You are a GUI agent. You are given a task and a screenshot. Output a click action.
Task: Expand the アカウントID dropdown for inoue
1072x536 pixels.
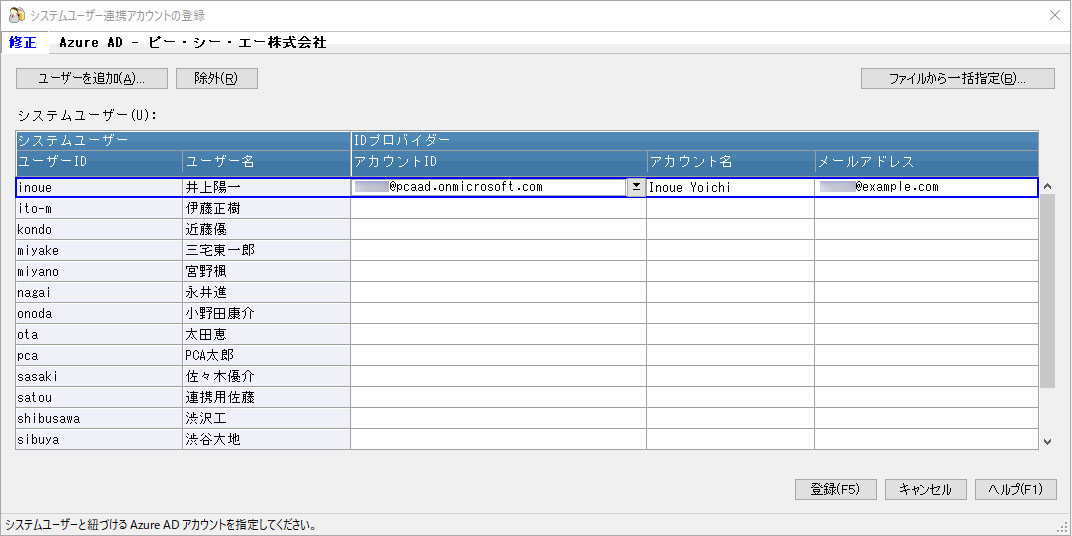[x=635, y=187]
